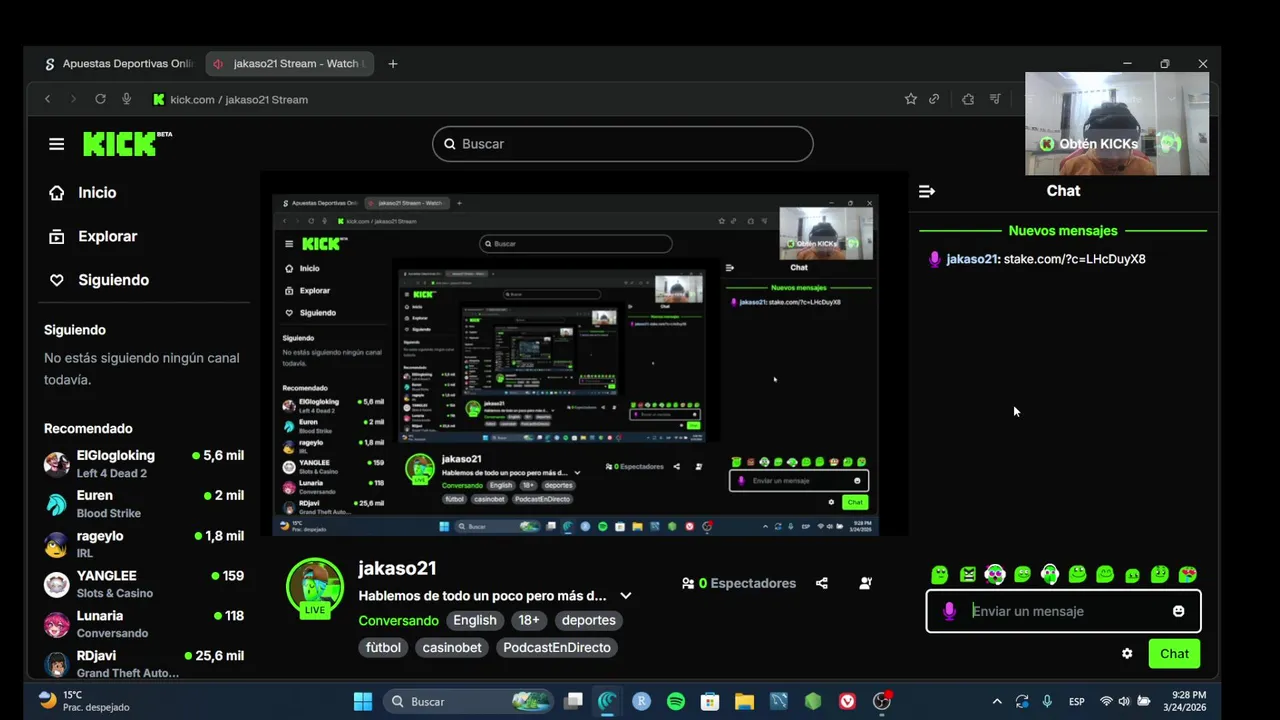The width and height of the screenshot is (1280, 720).
Task: Expand the stream title chevron
Action: [x=626, y=596]
